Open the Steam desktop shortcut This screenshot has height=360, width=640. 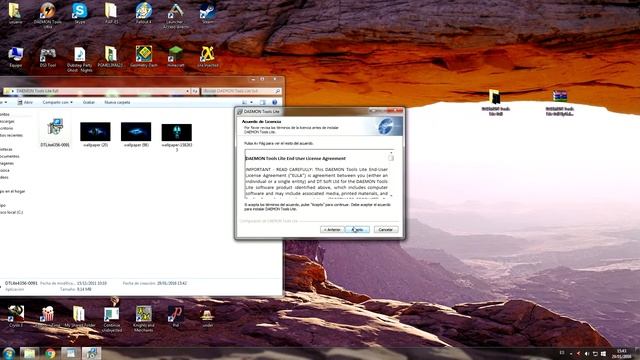click(x=208, y=13)
